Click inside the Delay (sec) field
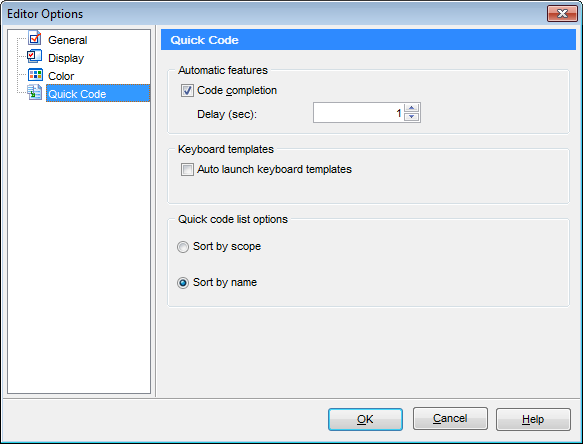The width and height of the screenshot is (583, 444). click(x=358, y=113)
